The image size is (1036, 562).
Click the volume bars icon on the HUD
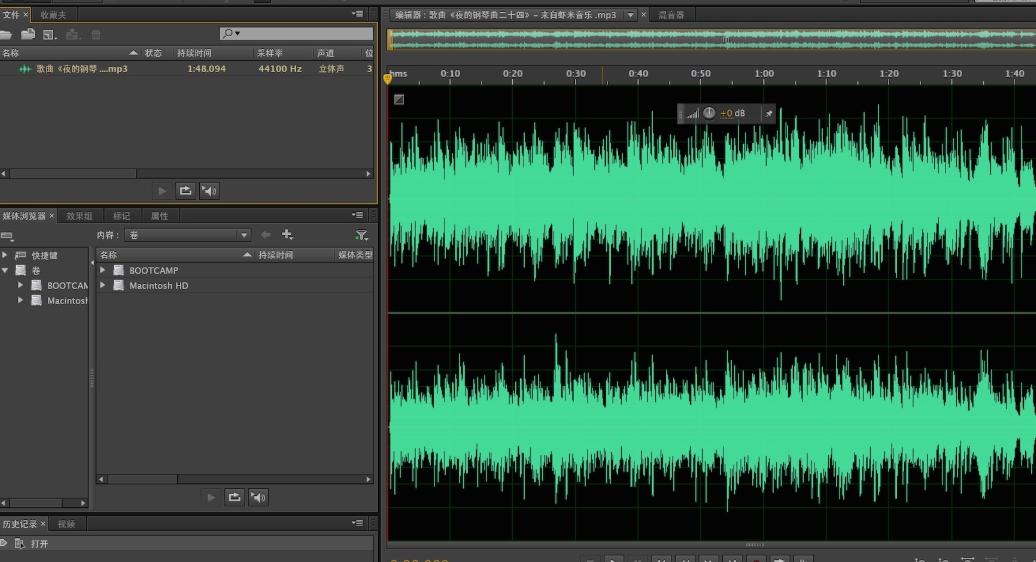(x=692, y=114)
